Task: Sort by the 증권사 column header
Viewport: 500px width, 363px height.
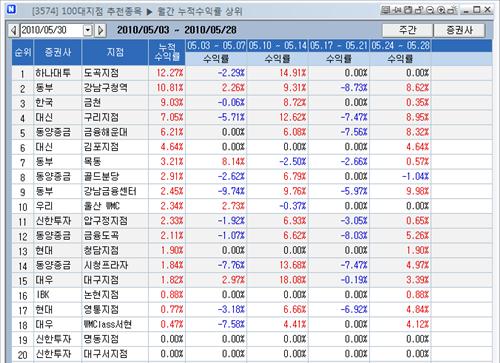Action: pos(58,52)
